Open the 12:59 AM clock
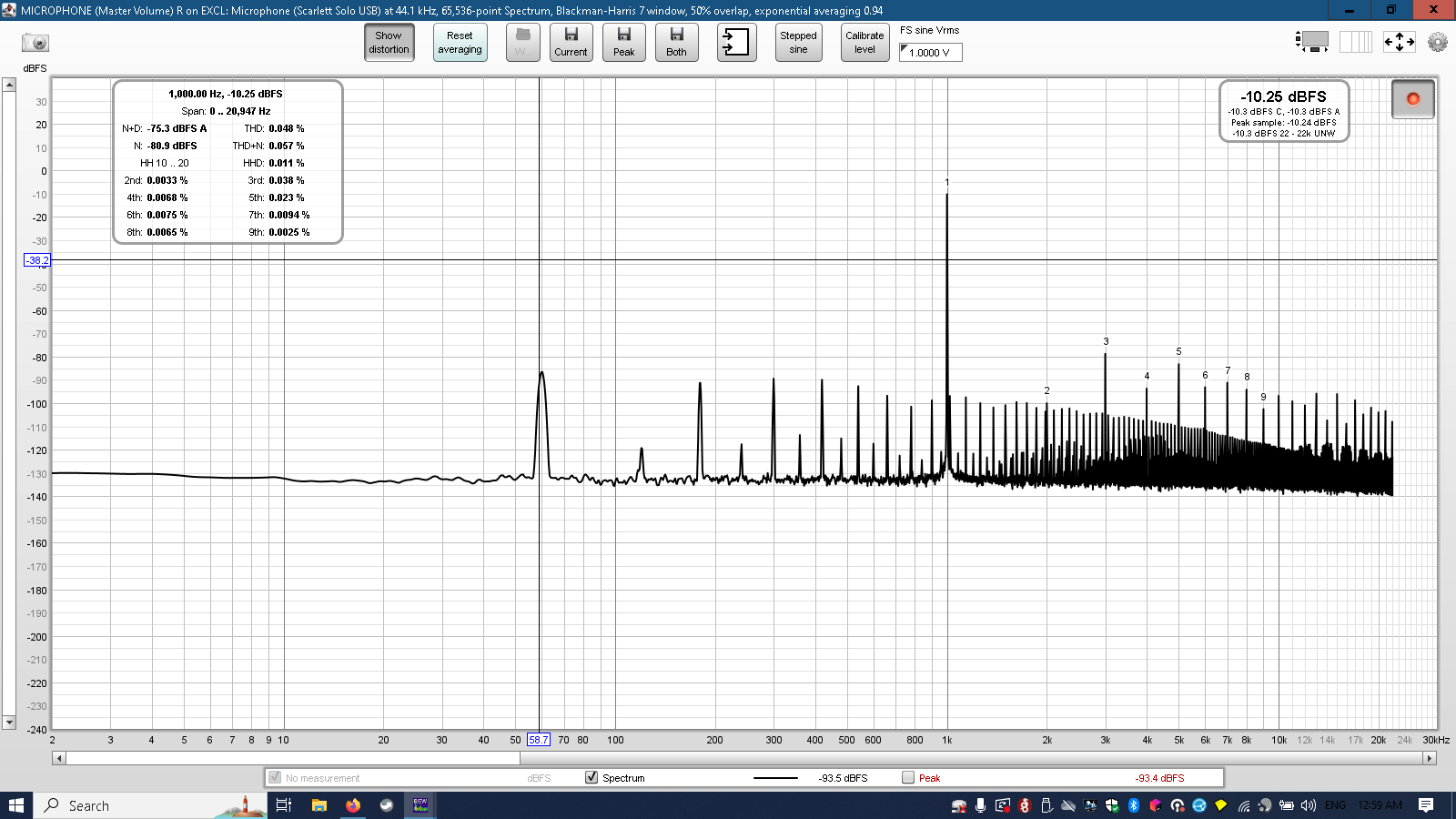1456x819 pixels. tap(1380, 805)
